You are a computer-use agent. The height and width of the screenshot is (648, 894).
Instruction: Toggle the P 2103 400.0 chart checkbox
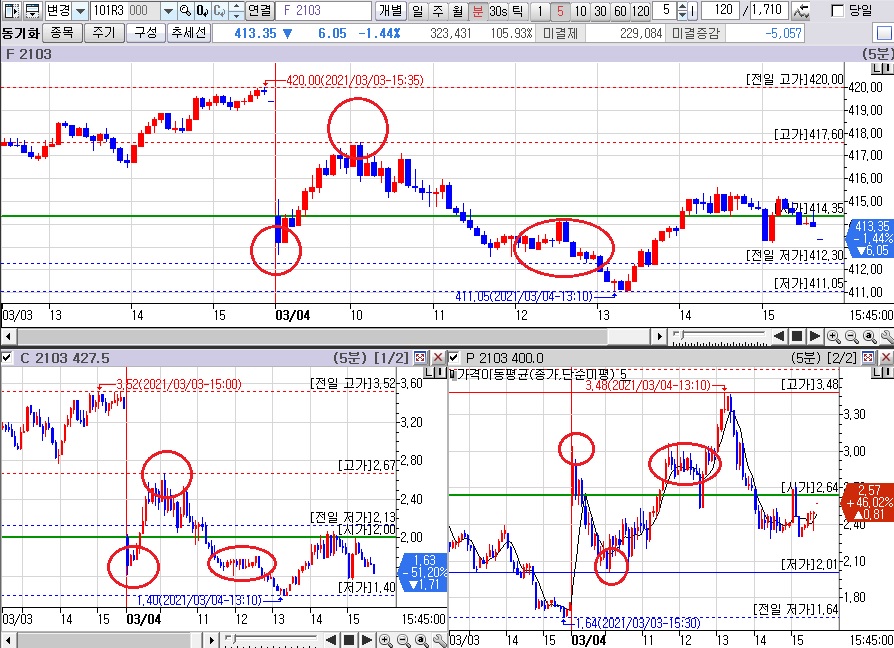(454, 357)
